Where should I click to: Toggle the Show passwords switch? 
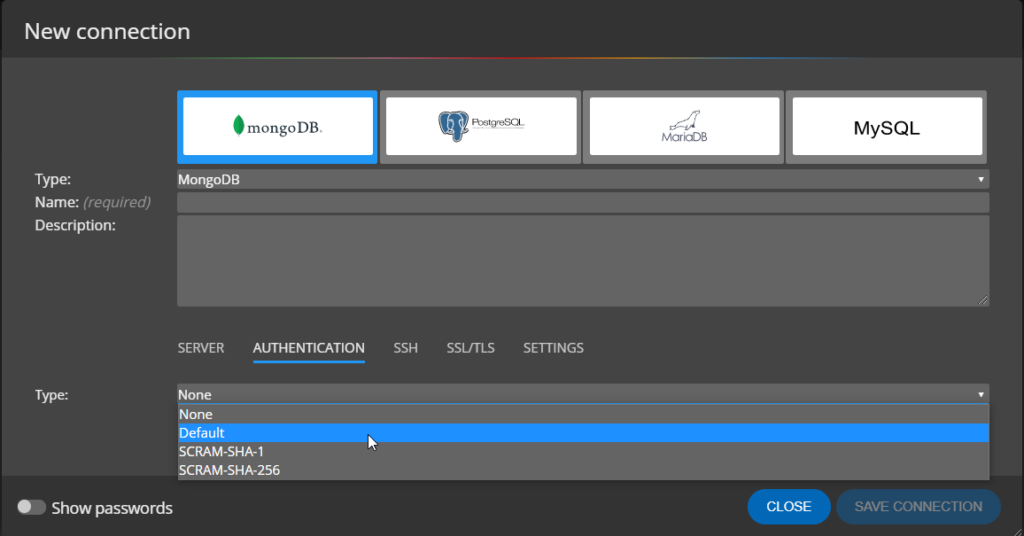coord(31,507)
